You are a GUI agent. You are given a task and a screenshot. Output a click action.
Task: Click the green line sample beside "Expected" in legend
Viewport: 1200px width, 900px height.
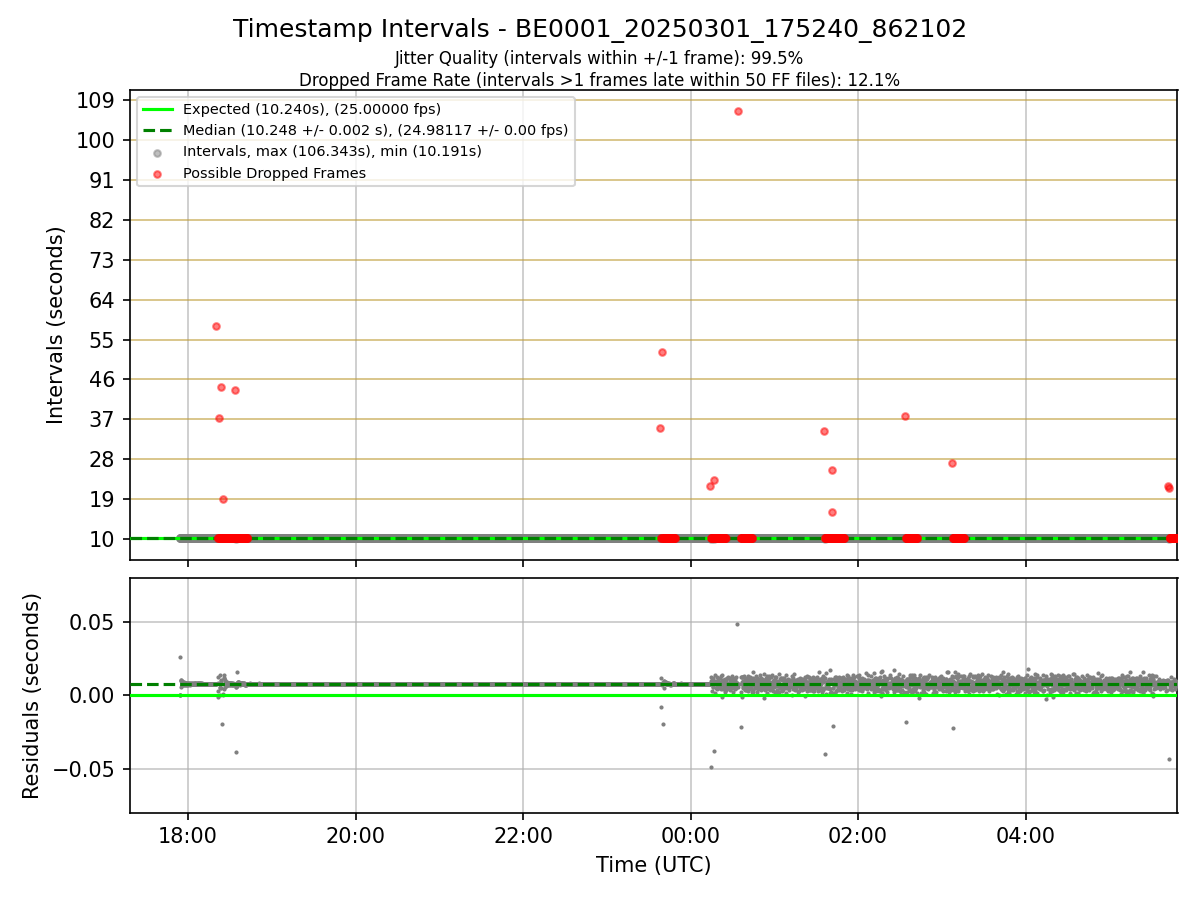tap(157, 109)
